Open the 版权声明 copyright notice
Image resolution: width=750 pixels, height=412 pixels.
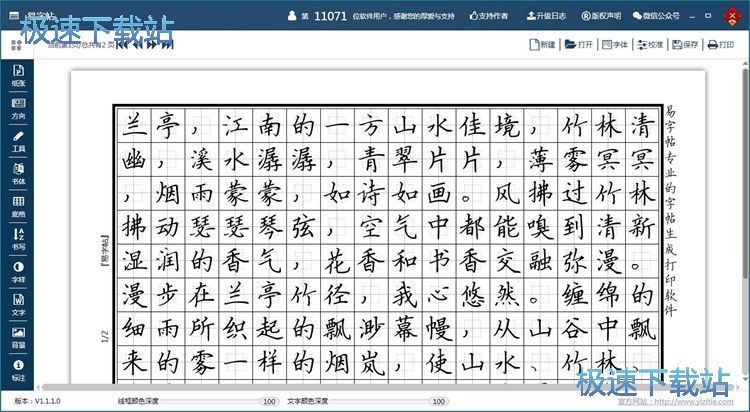tap(601, 16)
